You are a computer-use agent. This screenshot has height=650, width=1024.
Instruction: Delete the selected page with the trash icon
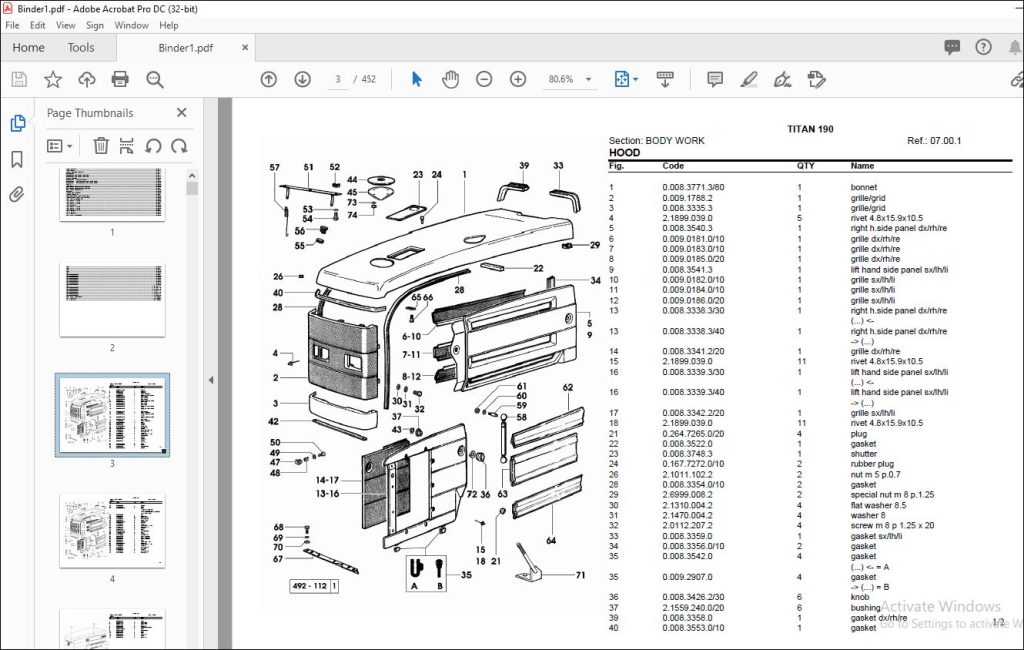click(x=101, y=145)
